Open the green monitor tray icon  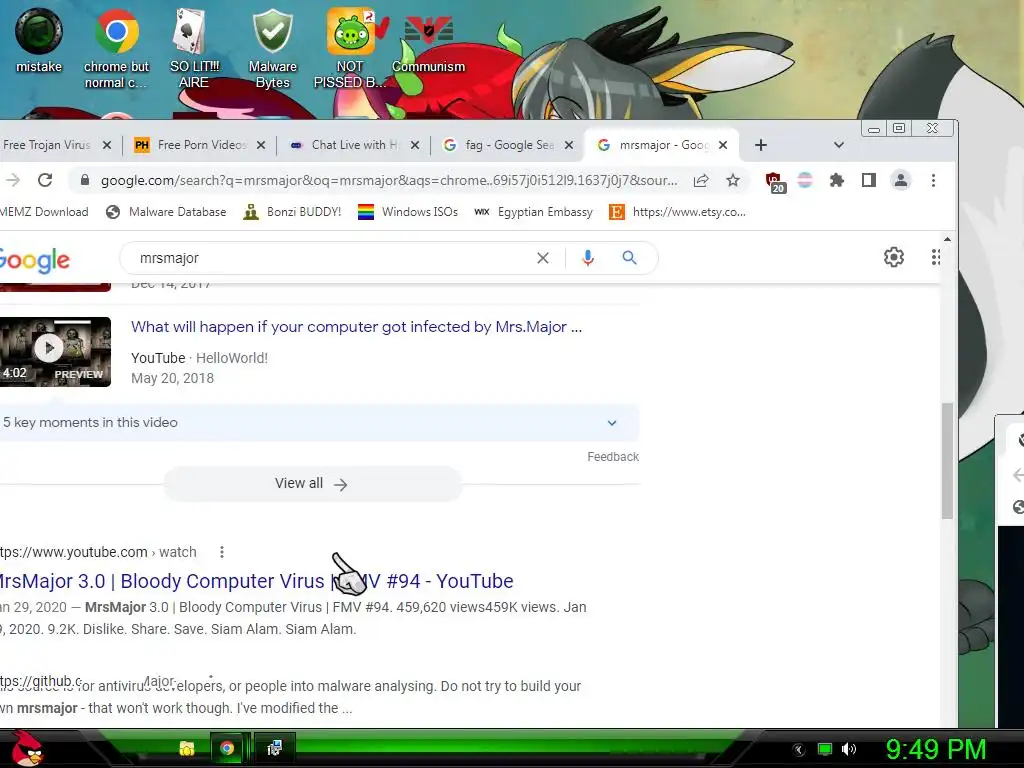tap(825, 749)
